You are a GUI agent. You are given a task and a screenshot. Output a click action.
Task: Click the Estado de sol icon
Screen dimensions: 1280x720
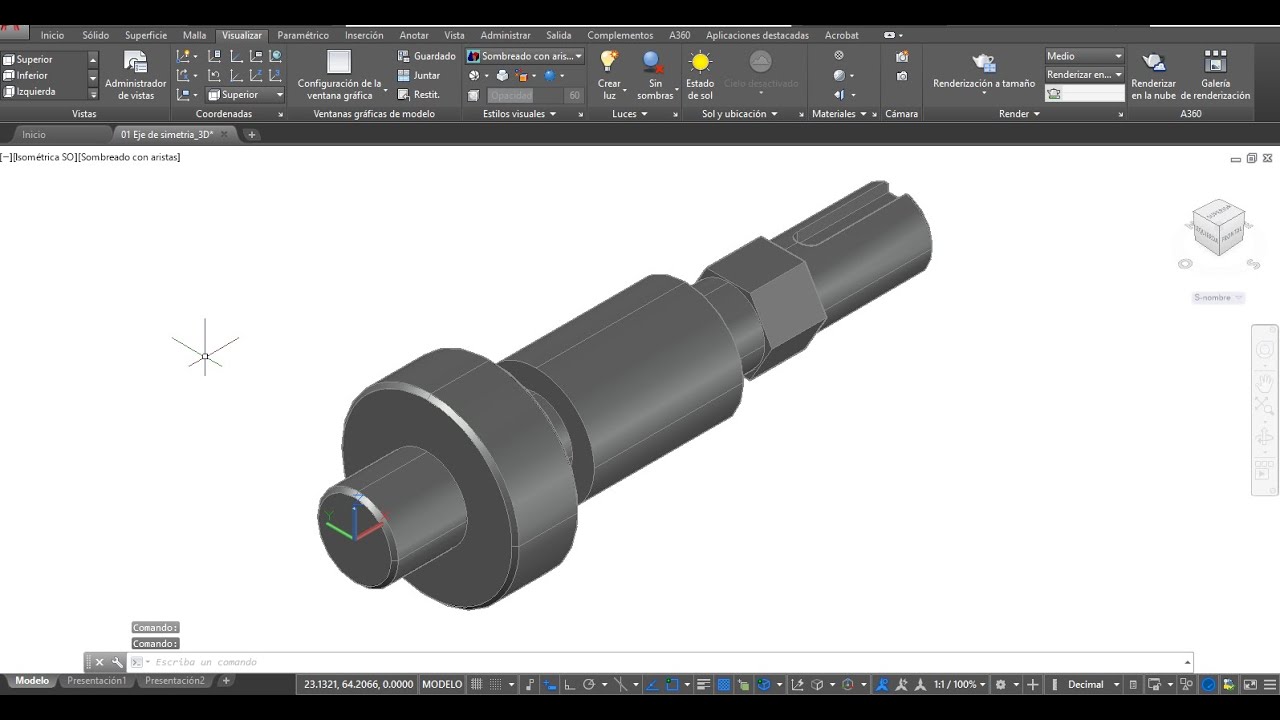(x=700, y=63)
